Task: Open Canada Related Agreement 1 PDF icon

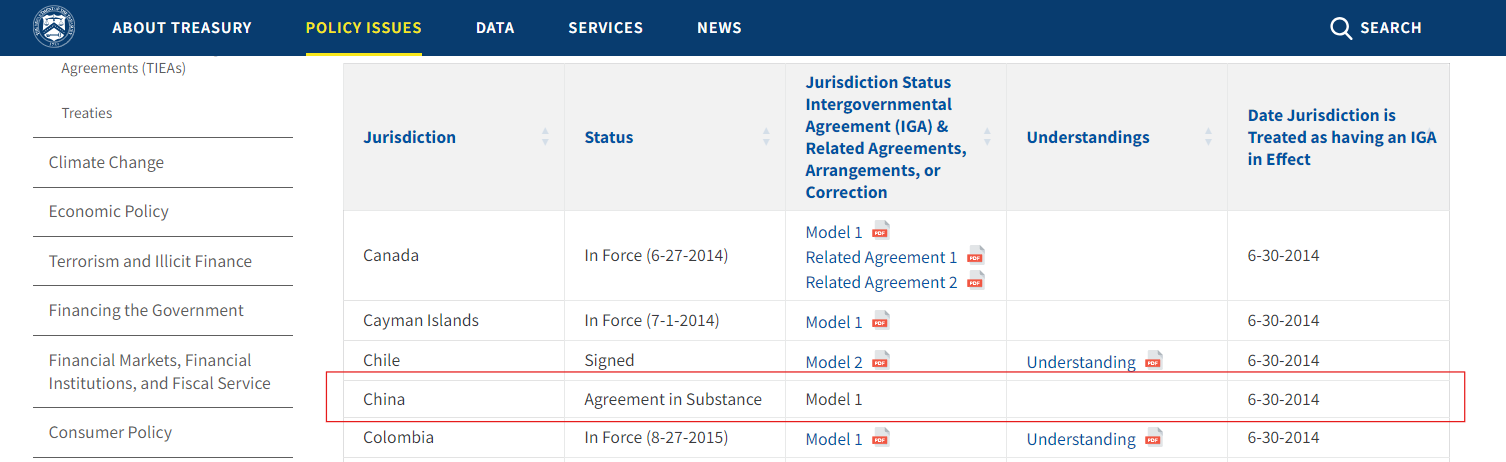Action: pos(976,255)
